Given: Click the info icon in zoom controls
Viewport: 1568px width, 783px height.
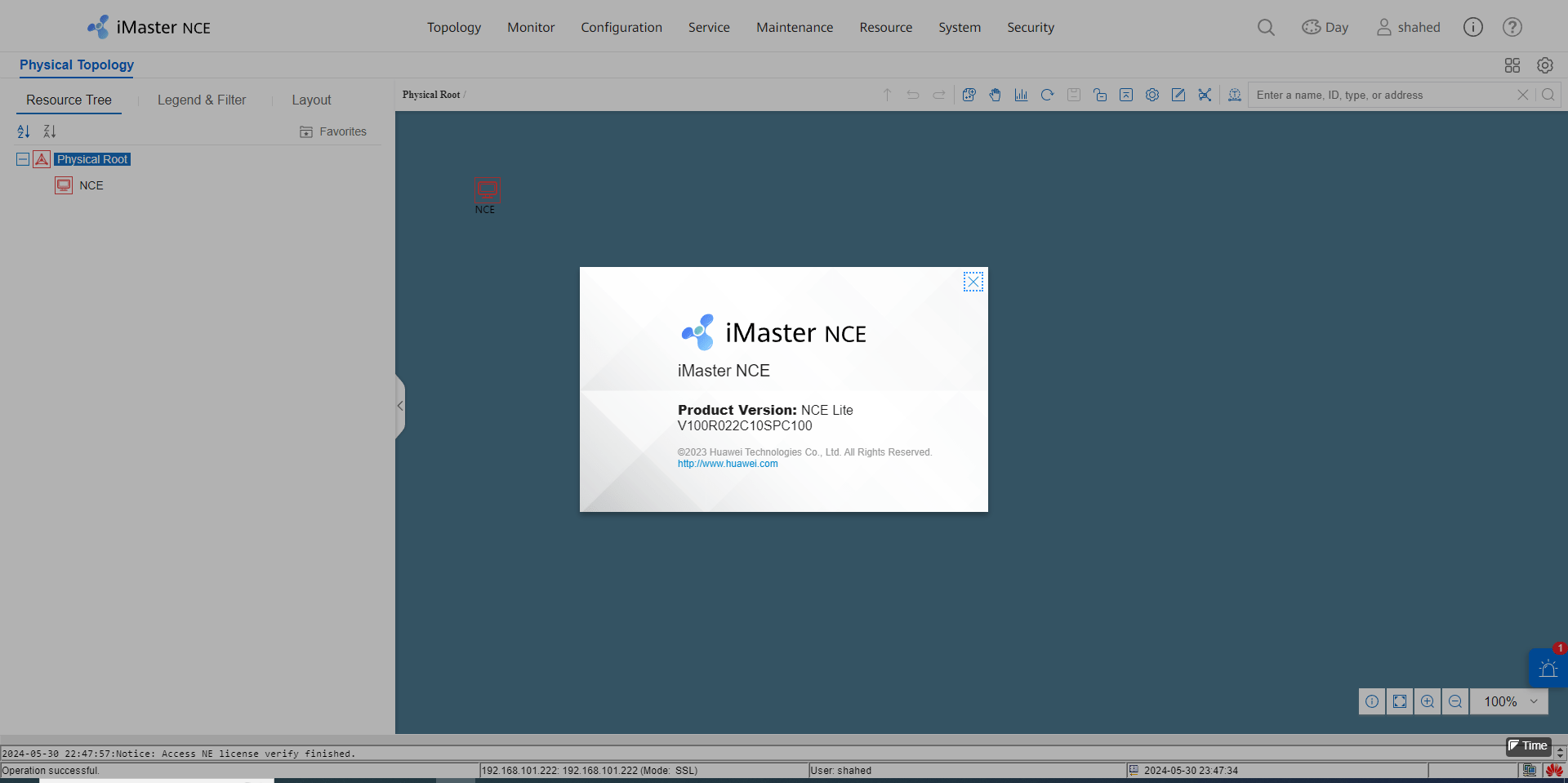Looking at the screenshot, I should (1372, 701).
